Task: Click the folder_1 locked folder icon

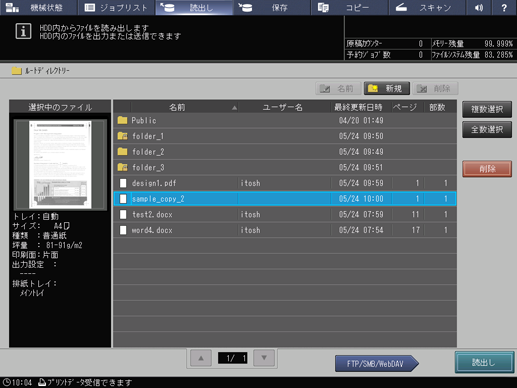Action: click(x=122, y=136)
